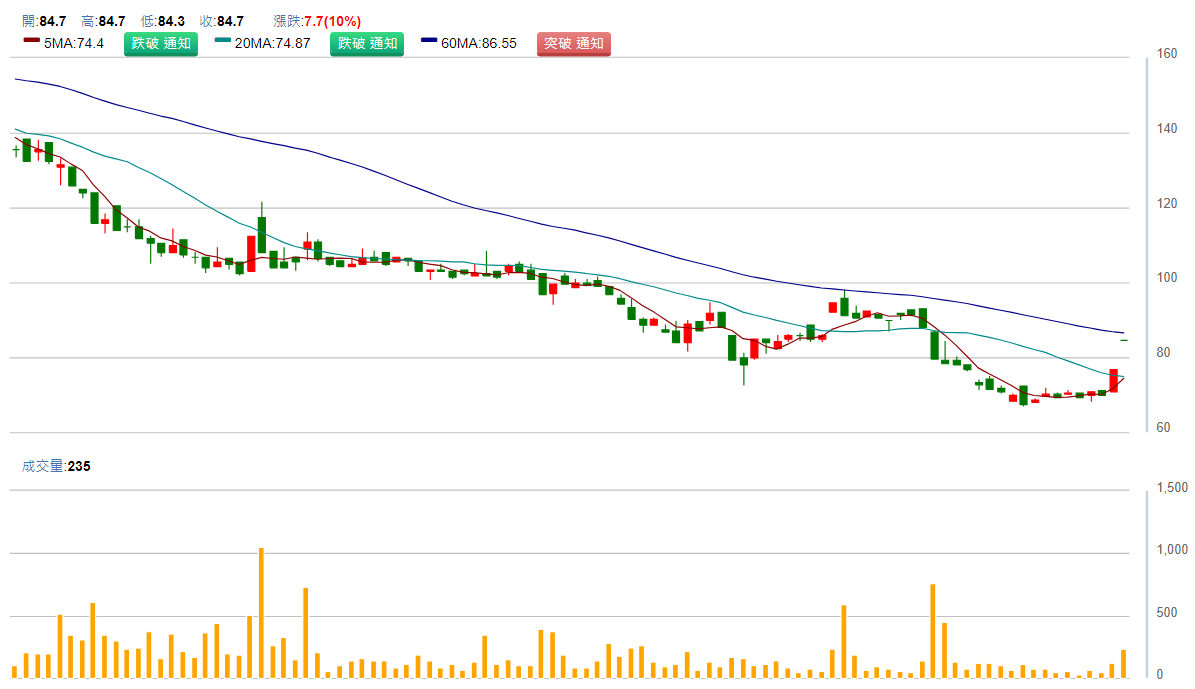The height and width of the screenshot is (689, 1195).
Task: Click the latest red candlestick near 75
Action: (1113, 380)
